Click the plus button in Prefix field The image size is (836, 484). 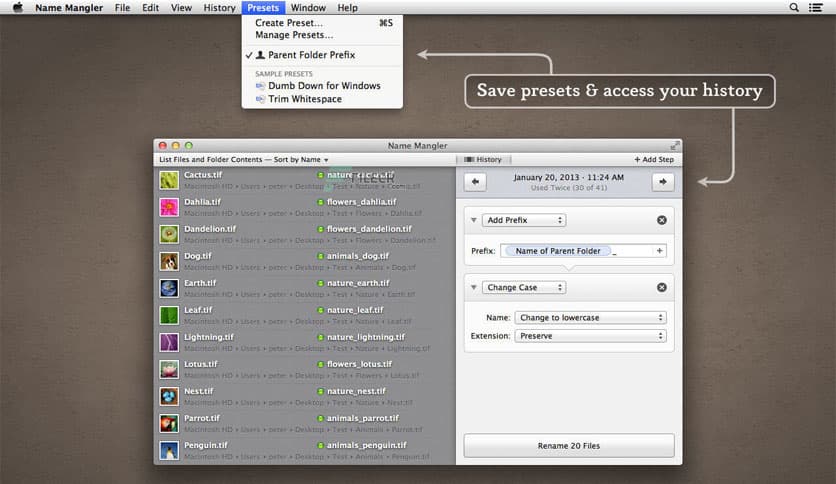[660, 251]
